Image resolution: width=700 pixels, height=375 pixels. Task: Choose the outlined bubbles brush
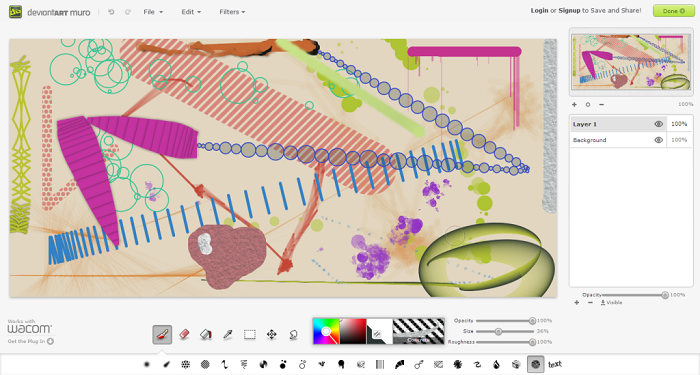pos(302,364)
